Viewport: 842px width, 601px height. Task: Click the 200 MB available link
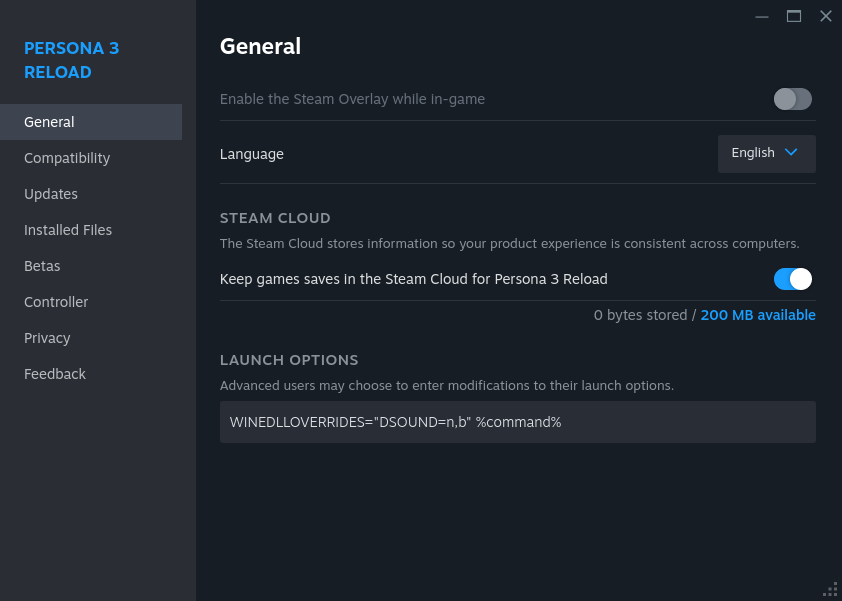click(x=758, y=315)
